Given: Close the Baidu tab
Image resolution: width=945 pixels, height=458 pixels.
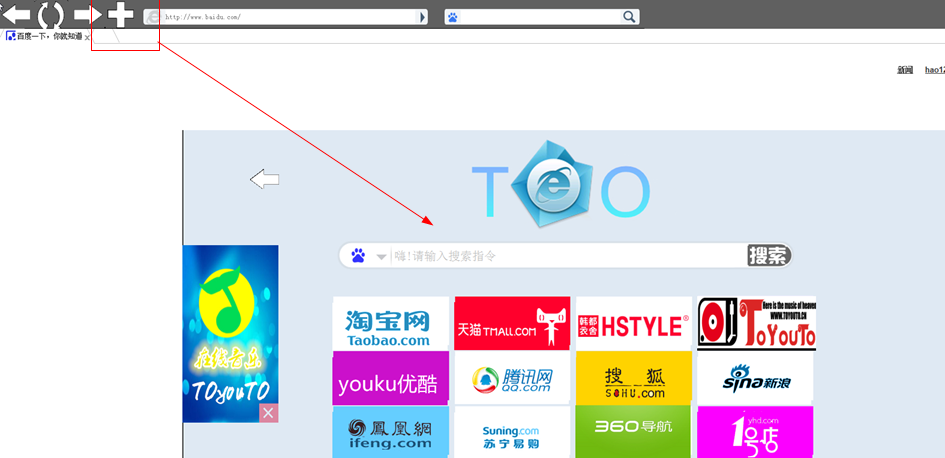Looking at the screenshot, I should (x=87, y=37).
